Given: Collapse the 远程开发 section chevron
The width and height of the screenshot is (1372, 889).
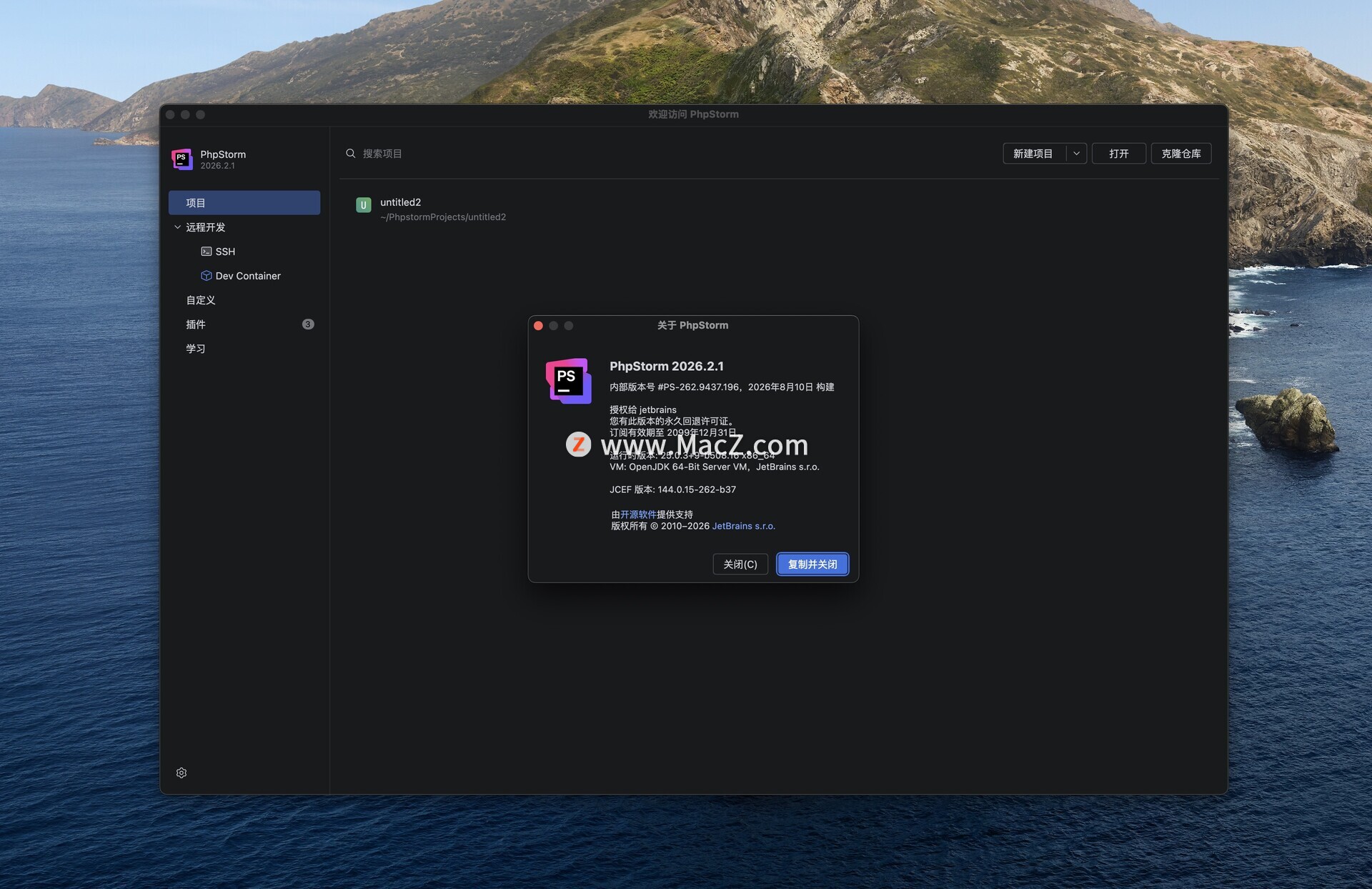Looking at the screenshot, I should click(x=177, y=227).
